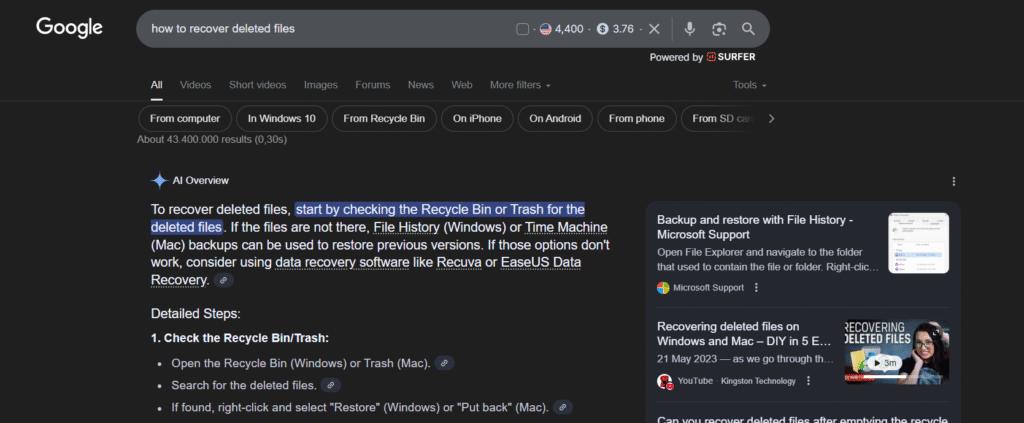Click the US flag search volume icon

click(545, 29)
